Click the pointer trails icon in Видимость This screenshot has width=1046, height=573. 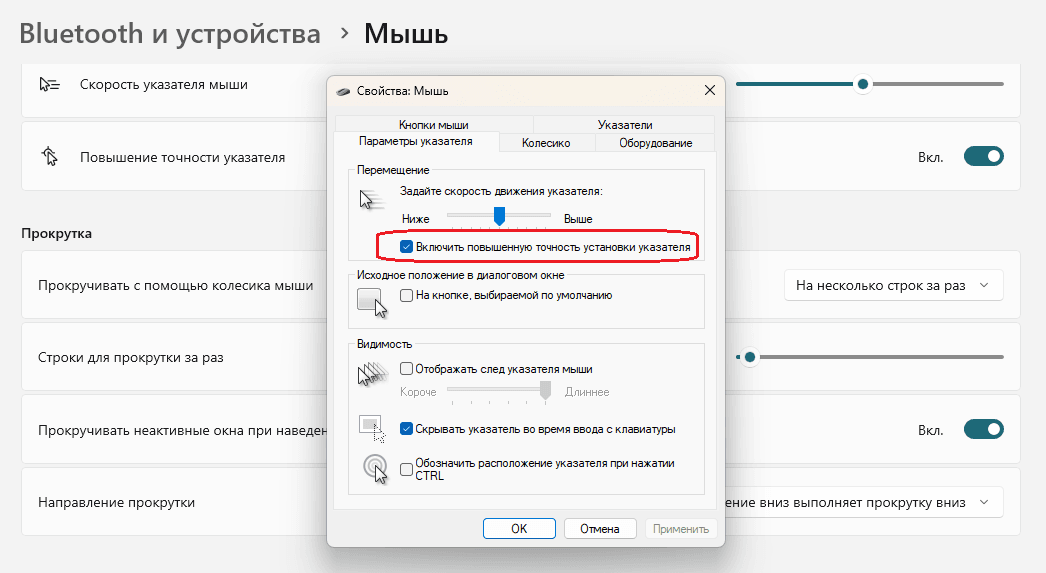point(373,374)
